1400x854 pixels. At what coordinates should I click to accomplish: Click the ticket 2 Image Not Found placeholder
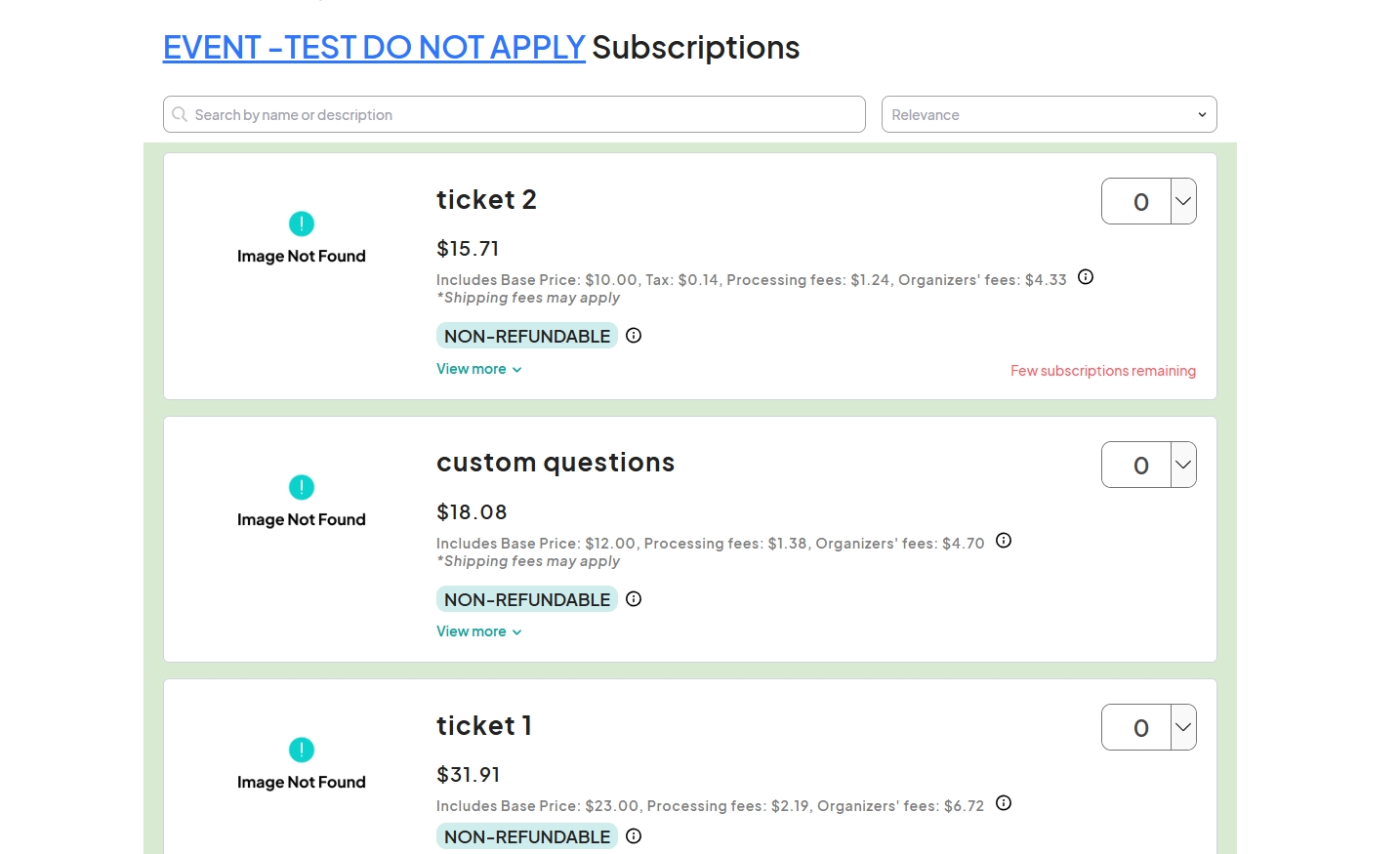(x=301, y=239)
